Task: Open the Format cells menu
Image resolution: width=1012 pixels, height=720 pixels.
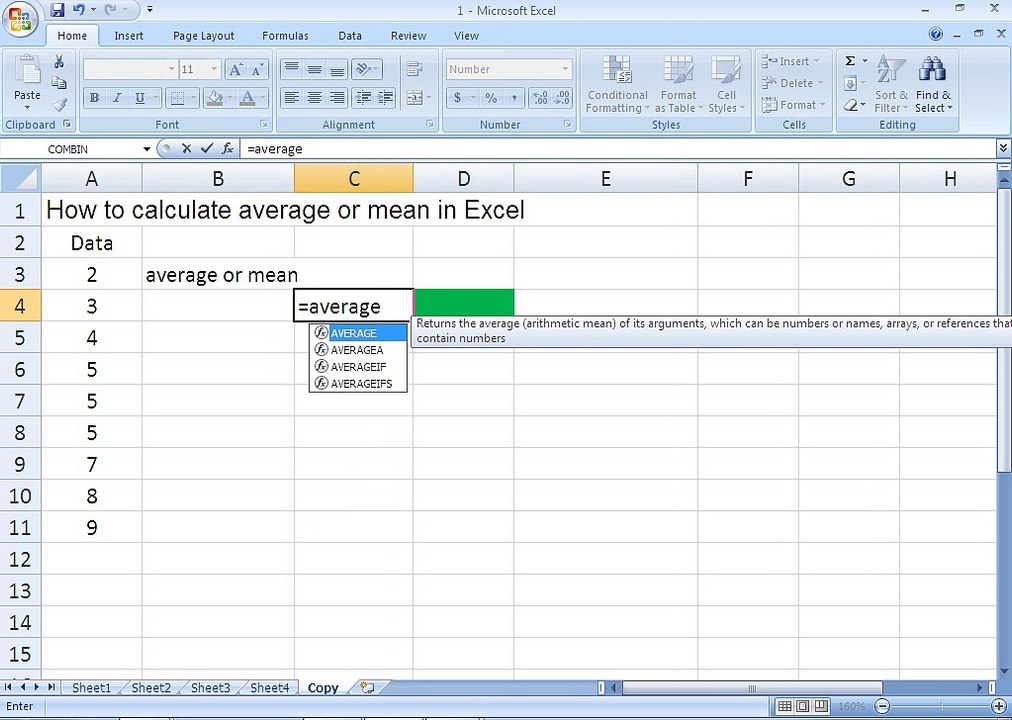Action: point(793,105)
